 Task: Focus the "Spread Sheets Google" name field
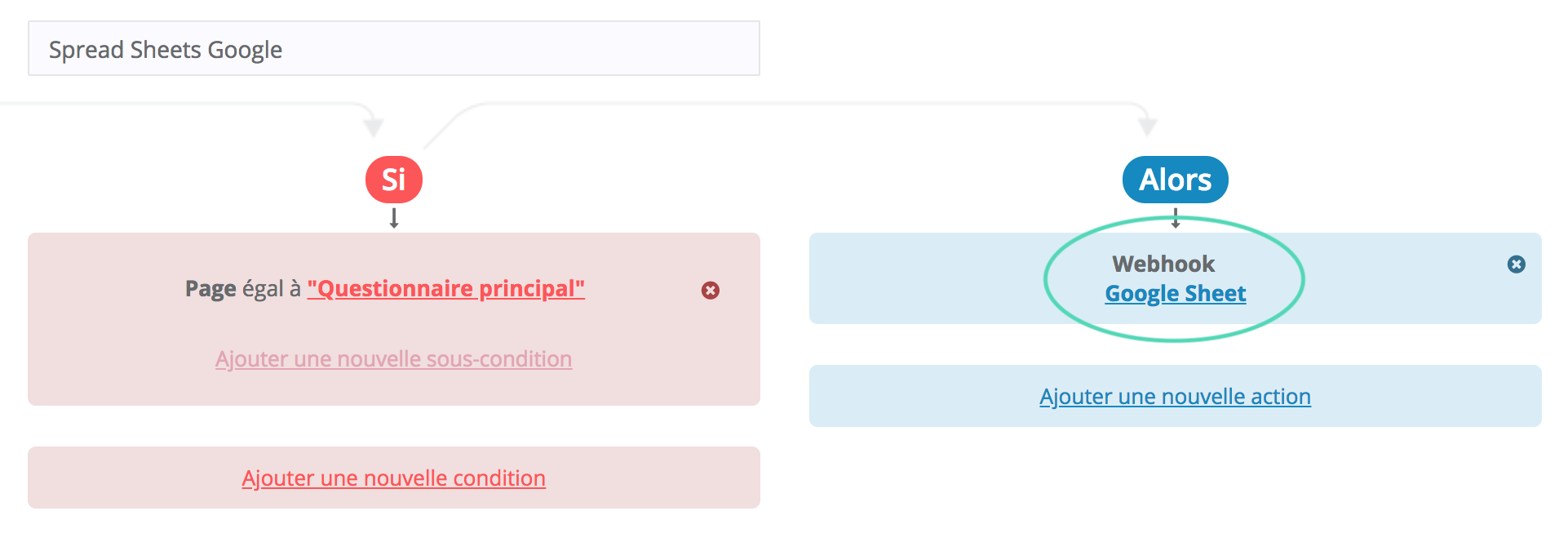point(394,49)
